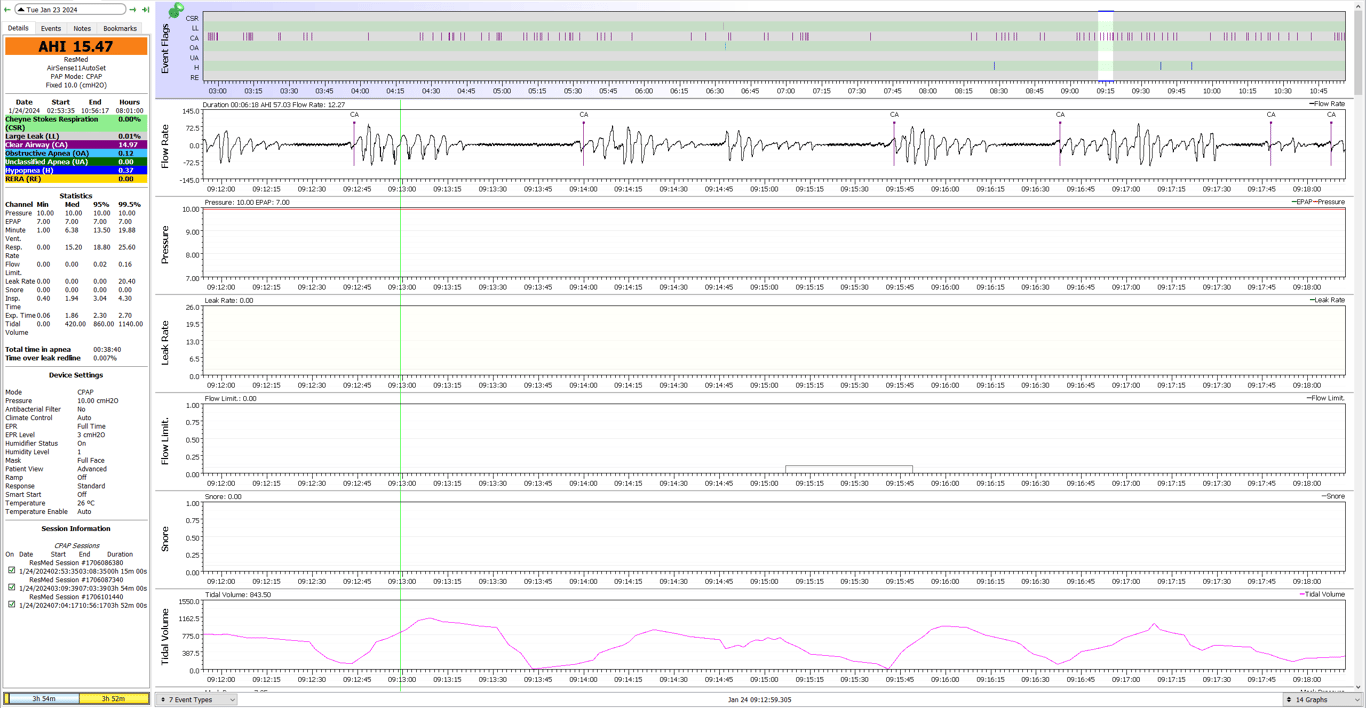Switch to the Details tab
1366x708 pixels.
point(18,28)
